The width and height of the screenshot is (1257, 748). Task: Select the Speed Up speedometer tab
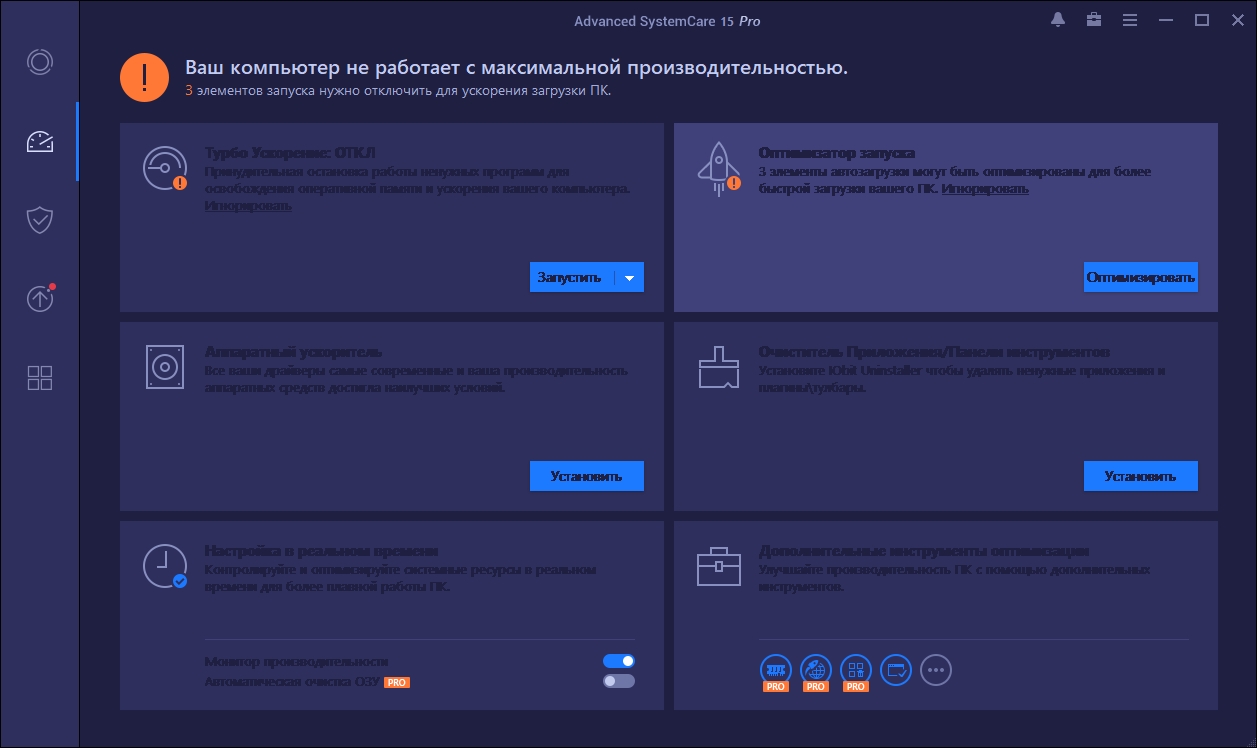[39, 141]
